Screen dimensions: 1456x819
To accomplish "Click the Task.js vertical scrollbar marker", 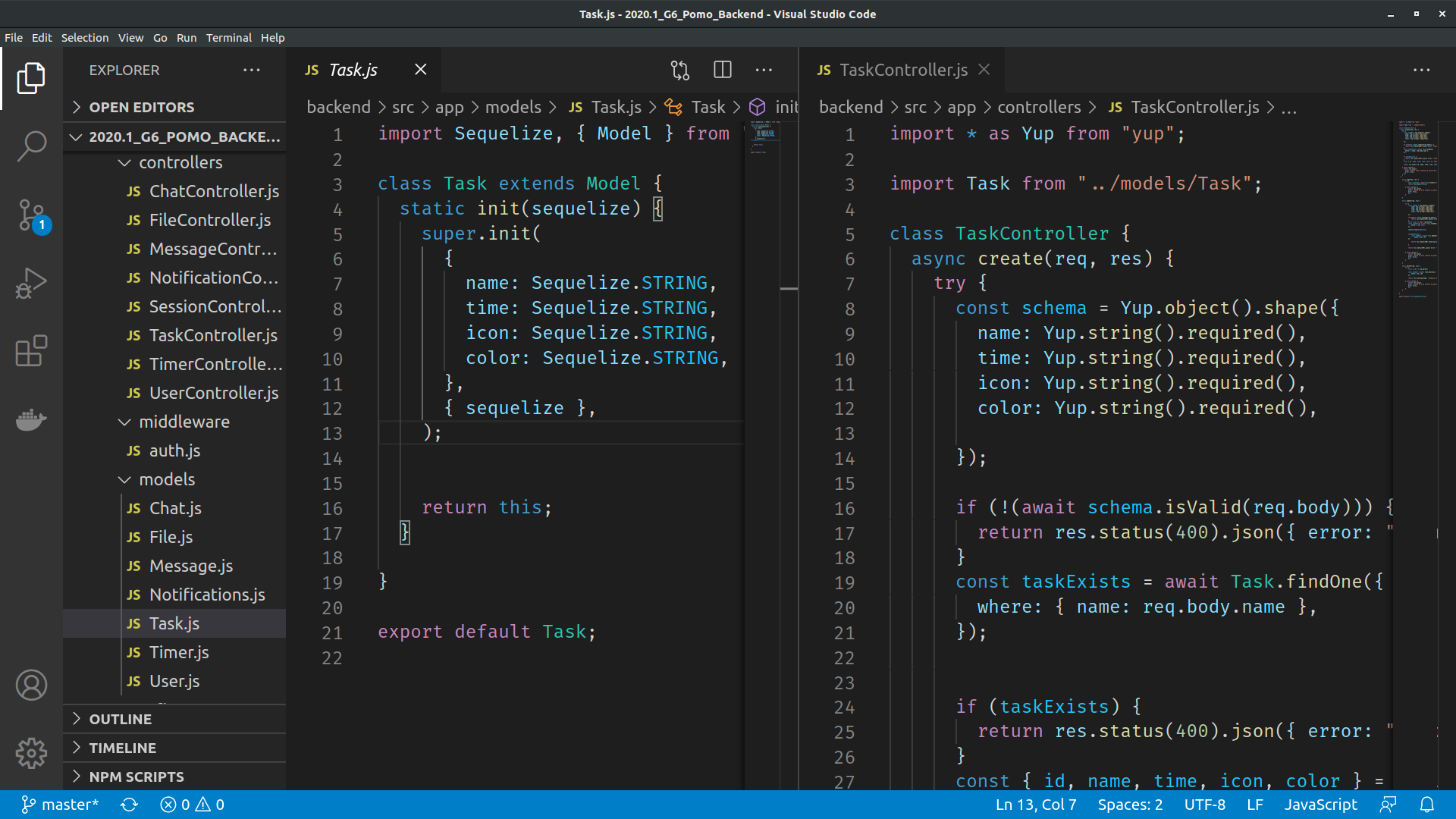I will pos(789,288).
